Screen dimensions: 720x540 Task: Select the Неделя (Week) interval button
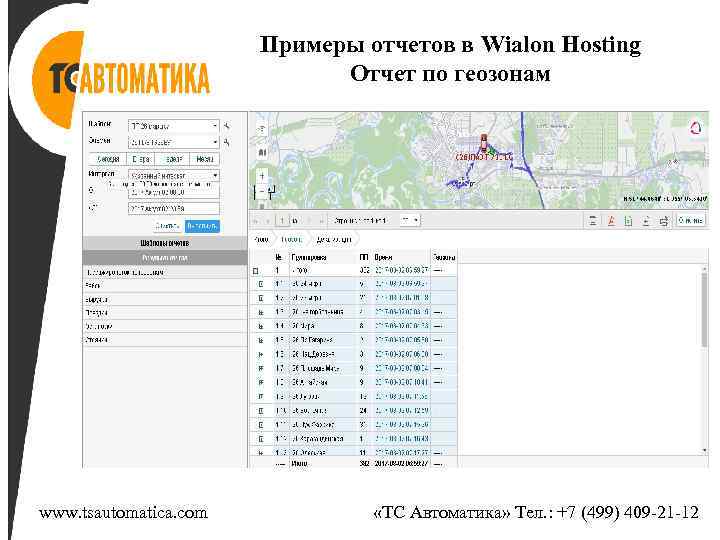pyautogui.click(x=173, y=159)
